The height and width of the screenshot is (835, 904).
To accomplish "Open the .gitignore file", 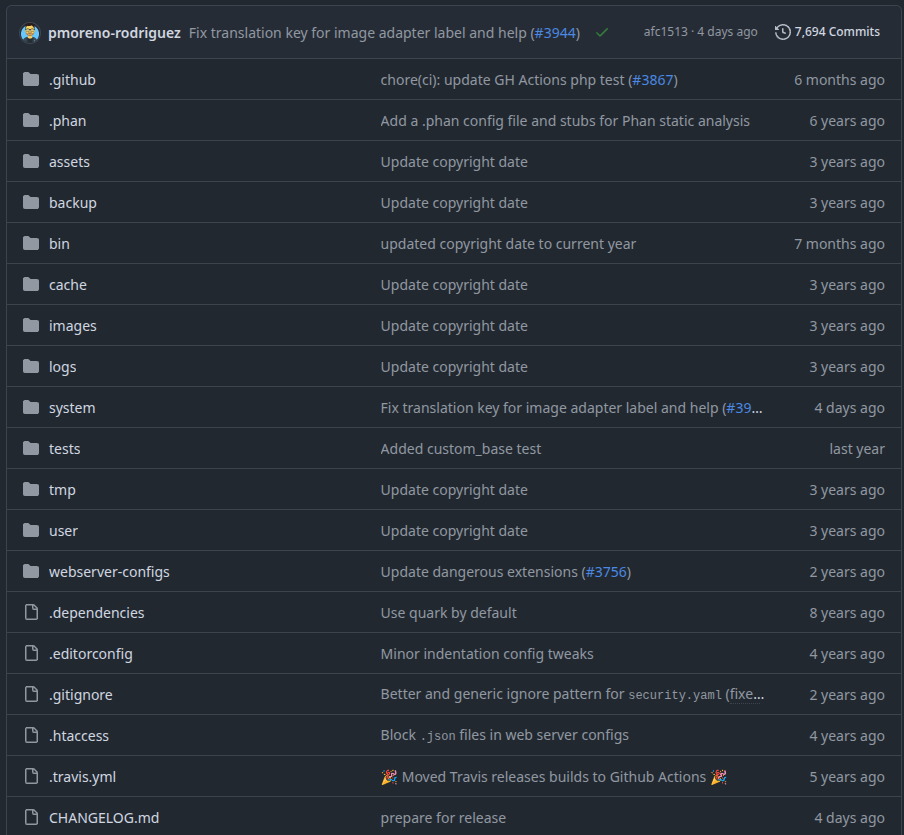I will pos(80,695).
